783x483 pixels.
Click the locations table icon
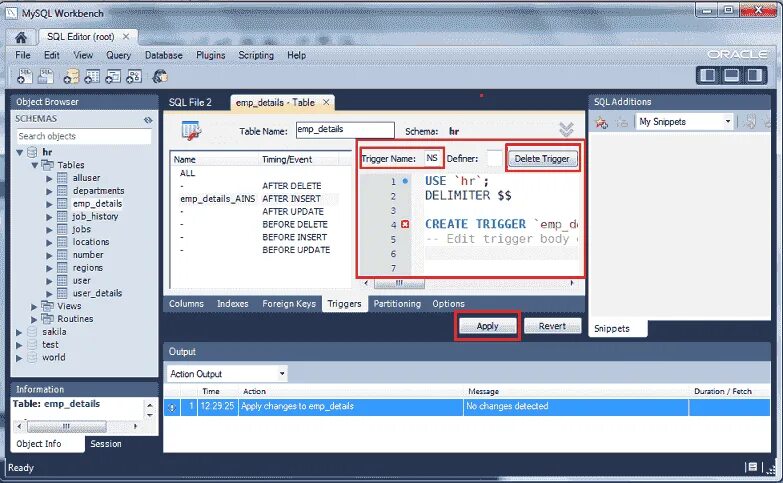point(62,242)
